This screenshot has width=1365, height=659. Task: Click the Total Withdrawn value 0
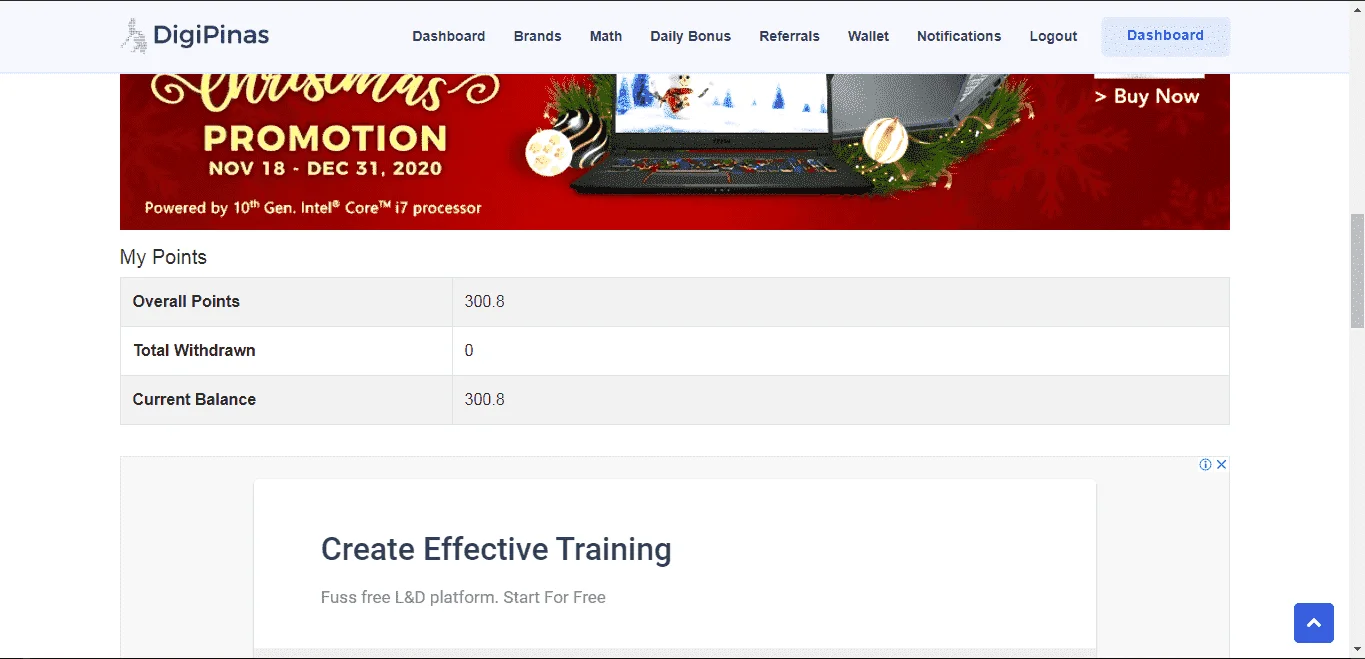pos(469,350)
